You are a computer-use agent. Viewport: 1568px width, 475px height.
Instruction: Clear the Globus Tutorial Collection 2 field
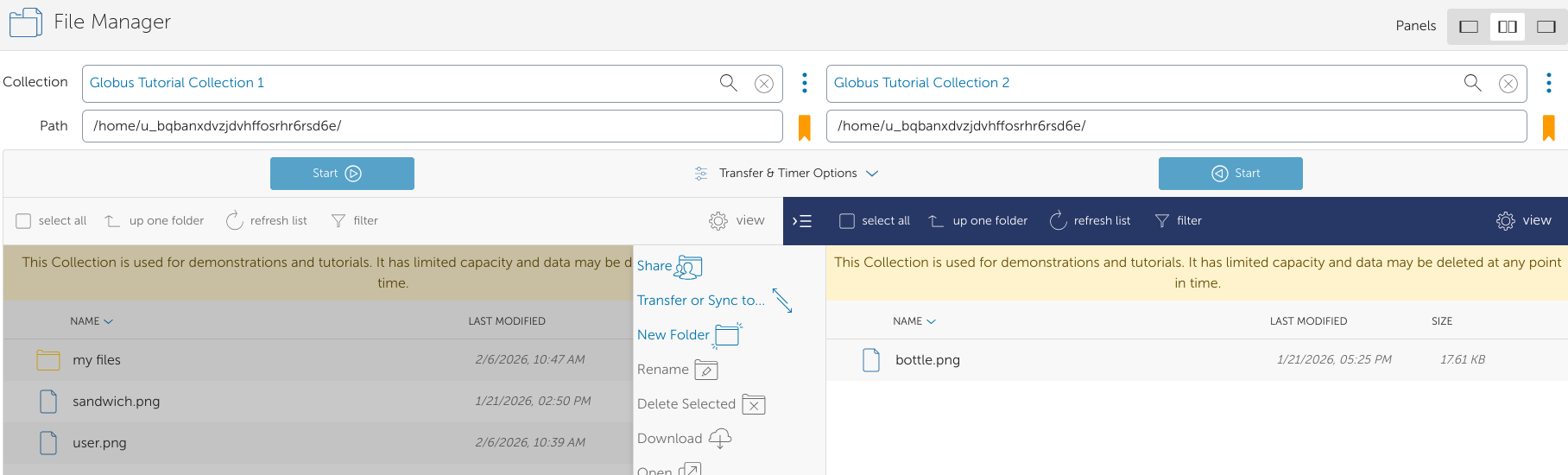coord(1508,84)
